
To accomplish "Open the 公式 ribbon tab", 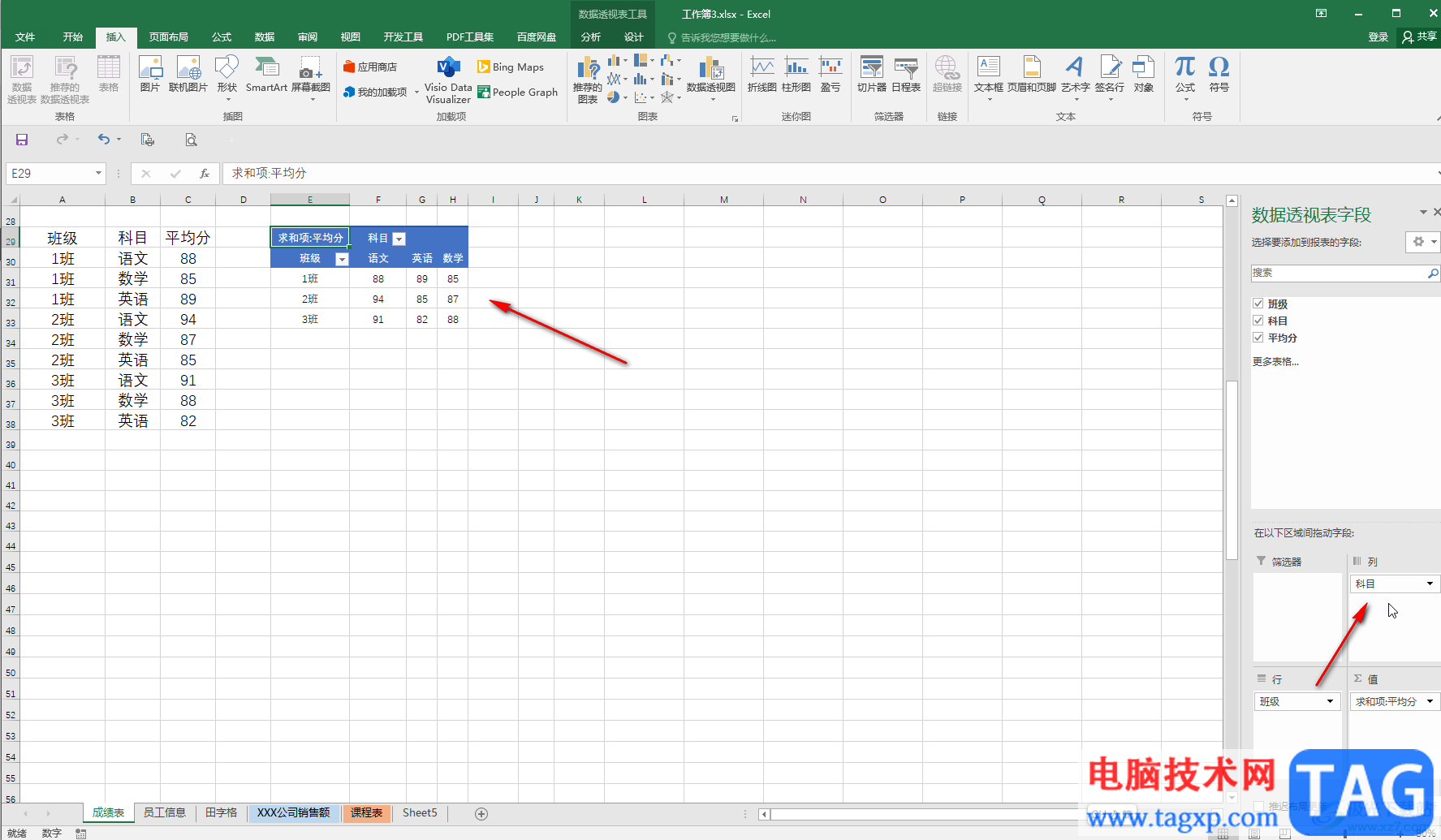I will coord(222,37).
